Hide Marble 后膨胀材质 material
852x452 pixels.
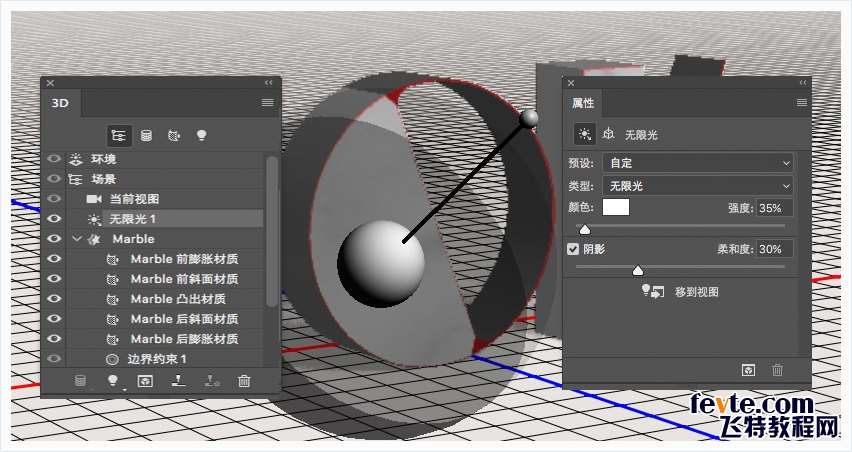[54, 338]
